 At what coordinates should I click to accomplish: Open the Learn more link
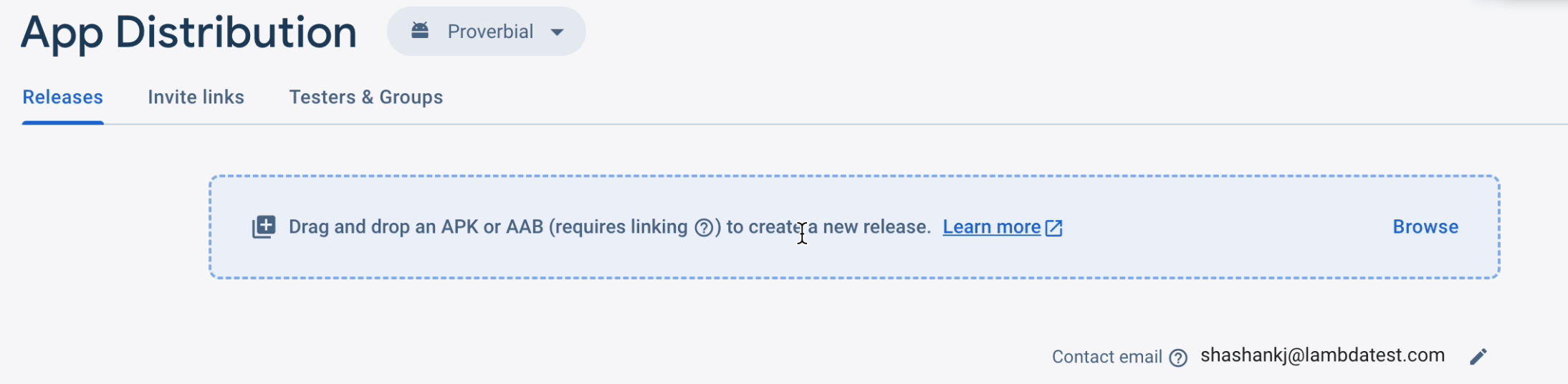(x=991, y=227)
